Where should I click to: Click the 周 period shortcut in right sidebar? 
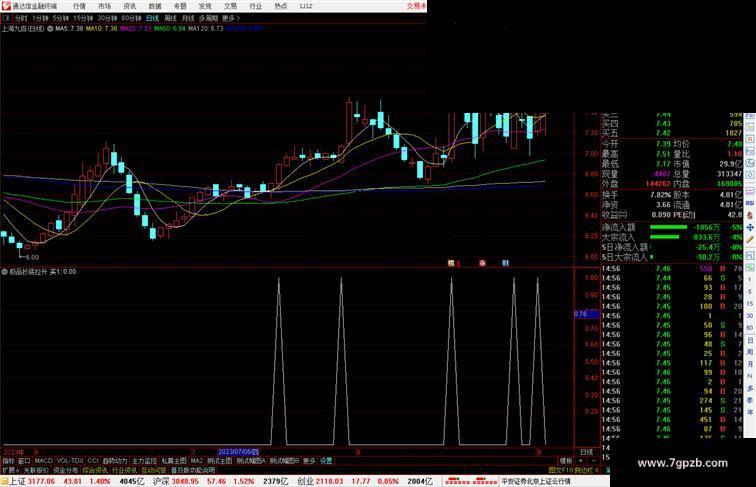click(x=750, y=352)
